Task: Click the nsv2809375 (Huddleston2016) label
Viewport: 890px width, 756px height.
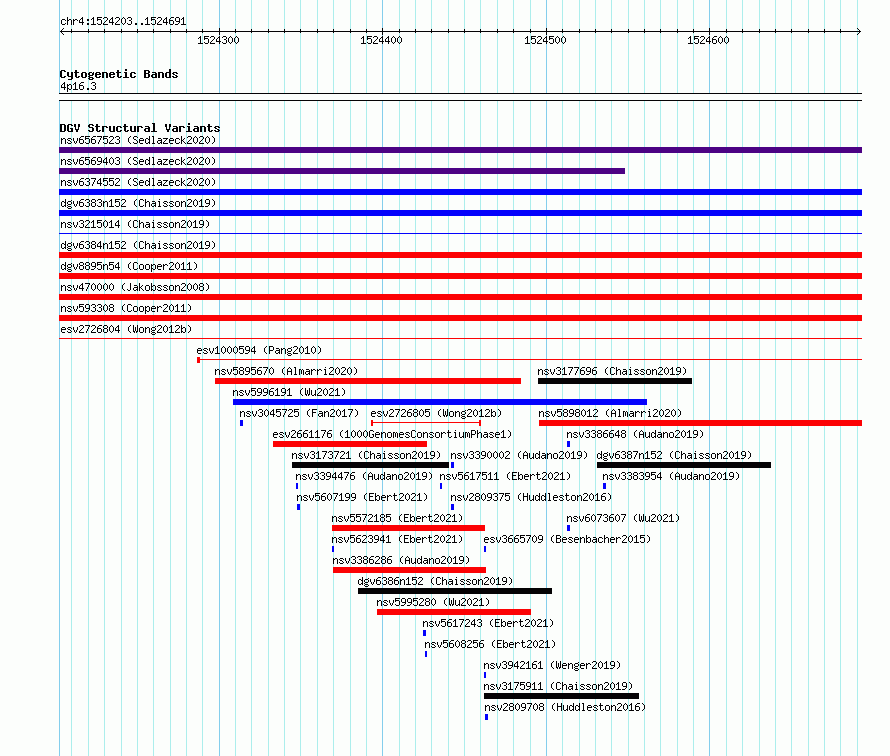Action: pyautogui.click(x=531, y=497)
